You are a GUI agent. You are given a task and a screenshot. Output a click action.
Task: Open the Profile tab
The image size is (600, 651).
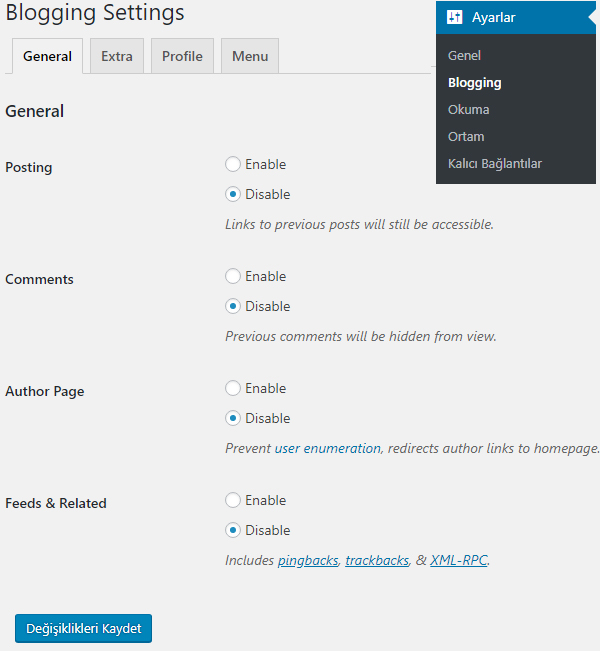click(182, 56)
